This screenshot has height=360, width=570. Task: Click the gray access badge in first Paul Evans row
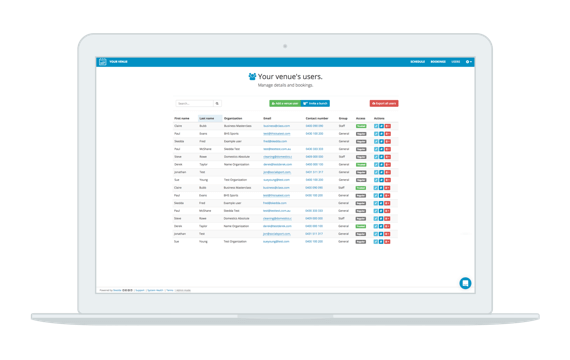pyautogui.click(x=361, y=134)
